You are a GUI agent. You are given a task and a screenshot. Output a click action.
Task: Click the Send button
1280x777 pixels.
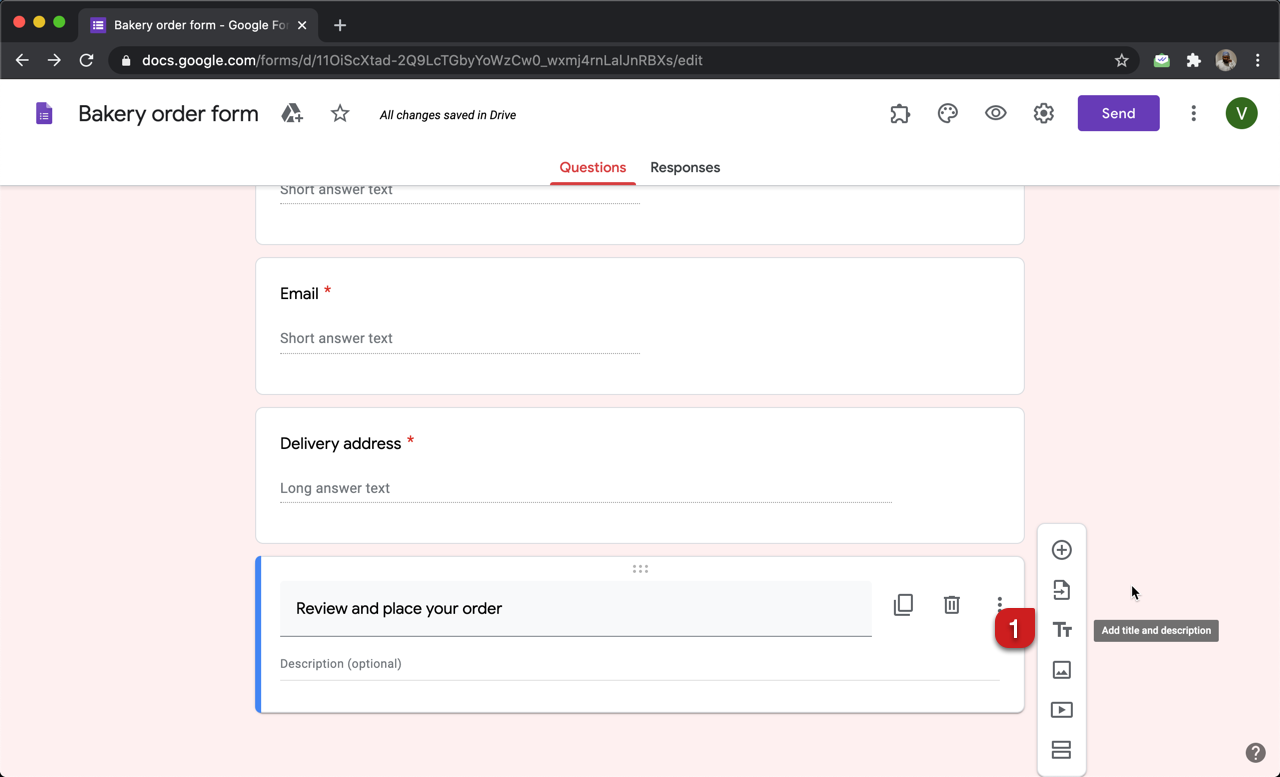1118,113
